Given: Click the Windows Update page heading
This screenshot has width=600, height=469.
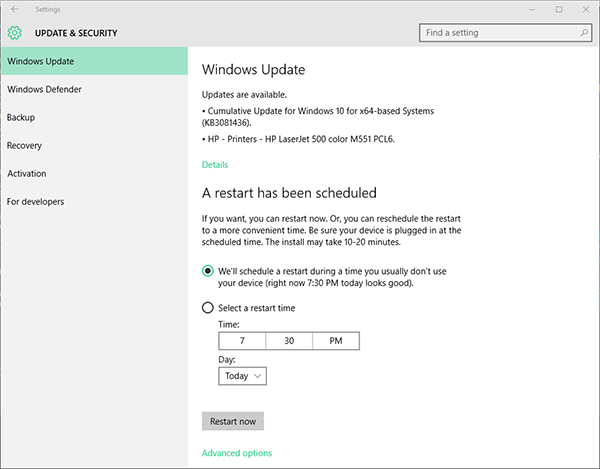Looking at the screenshot, I should pyautogui.click(x=253, y=70).
